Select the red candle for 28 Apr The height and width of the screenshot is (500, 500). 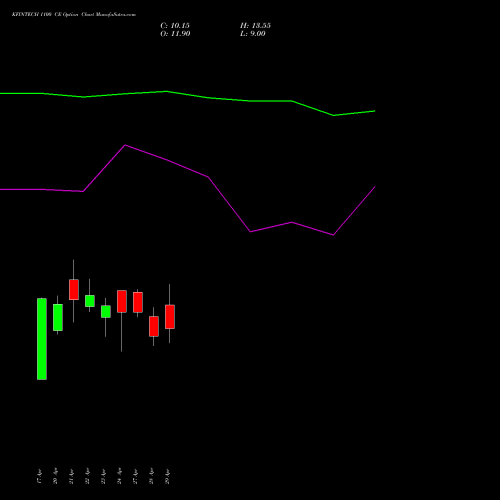154,326
